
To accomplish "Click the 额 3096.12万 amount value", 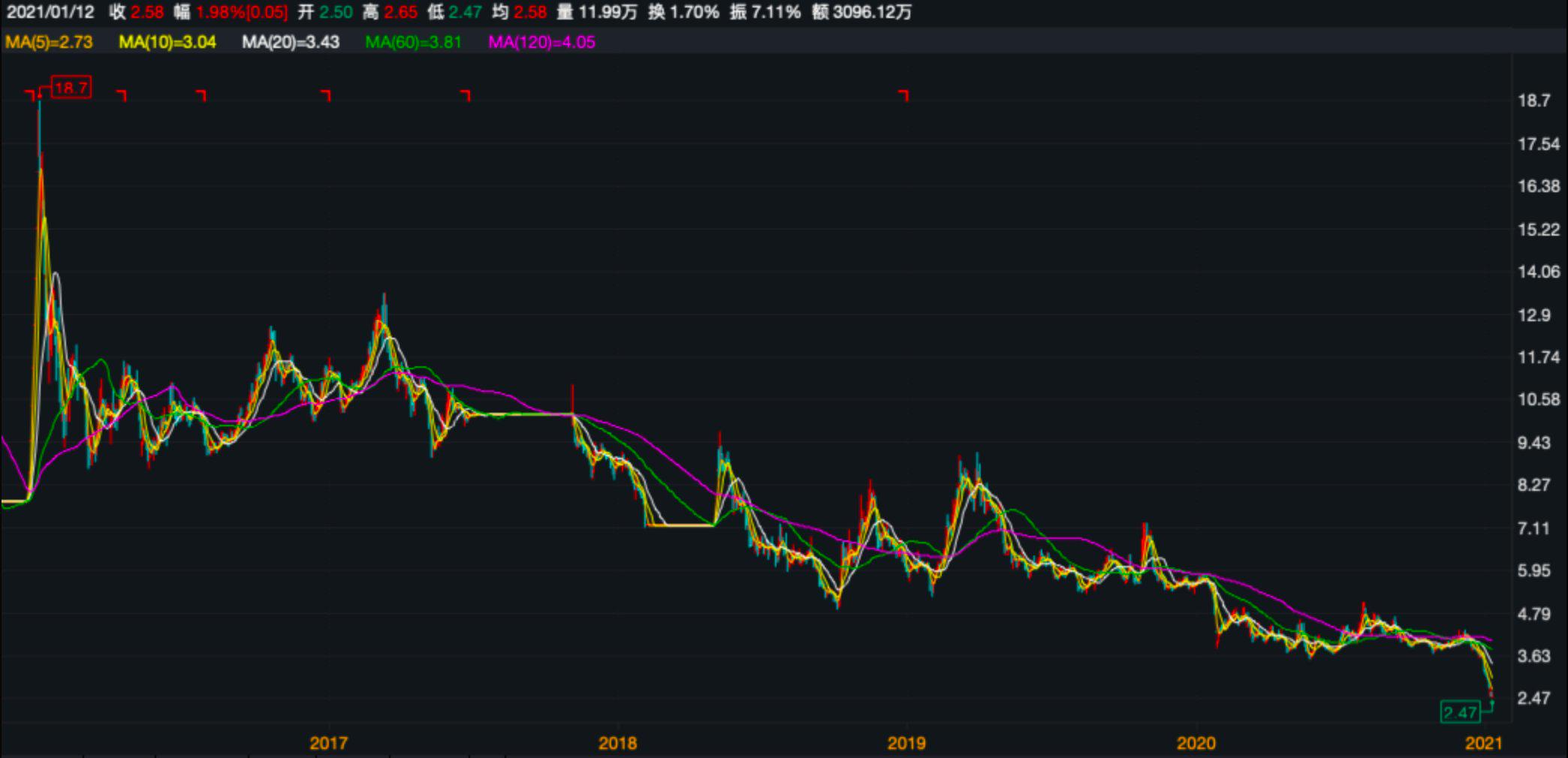I will click(x=861, y=12).
